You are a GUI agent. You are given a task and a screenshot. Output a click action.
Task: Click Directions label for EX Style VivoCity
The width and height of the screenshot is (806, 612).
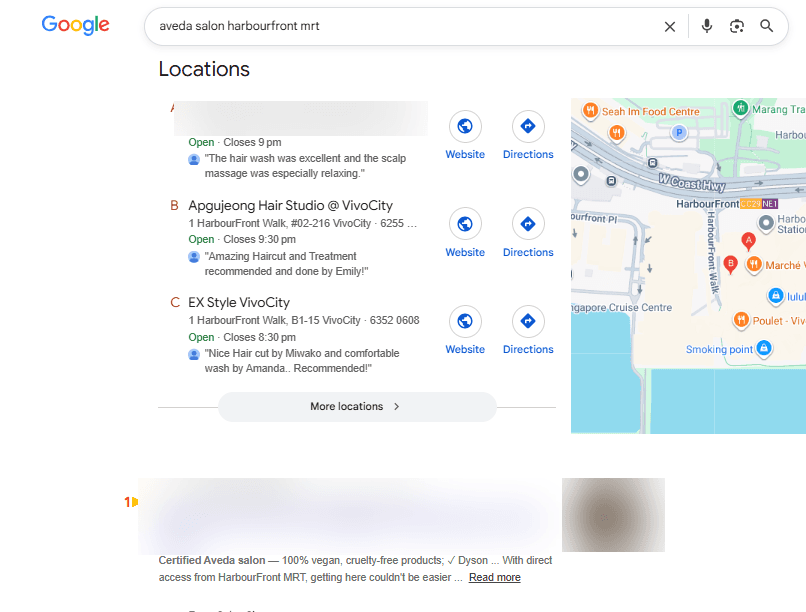pyautogui.click(x=528, y=349)
